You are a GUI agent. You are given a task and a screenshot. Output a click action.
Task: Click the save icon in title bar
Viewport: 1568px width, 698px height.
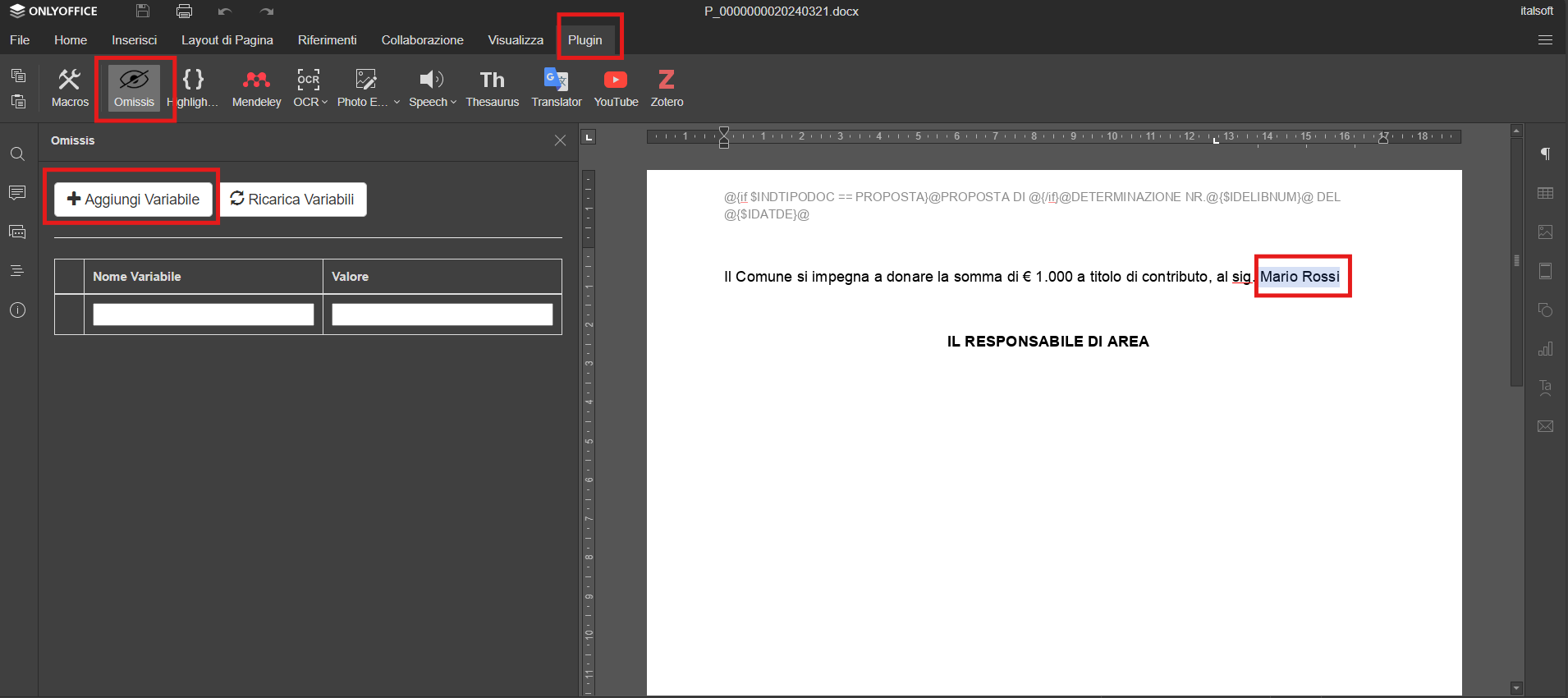coord(143,11)
